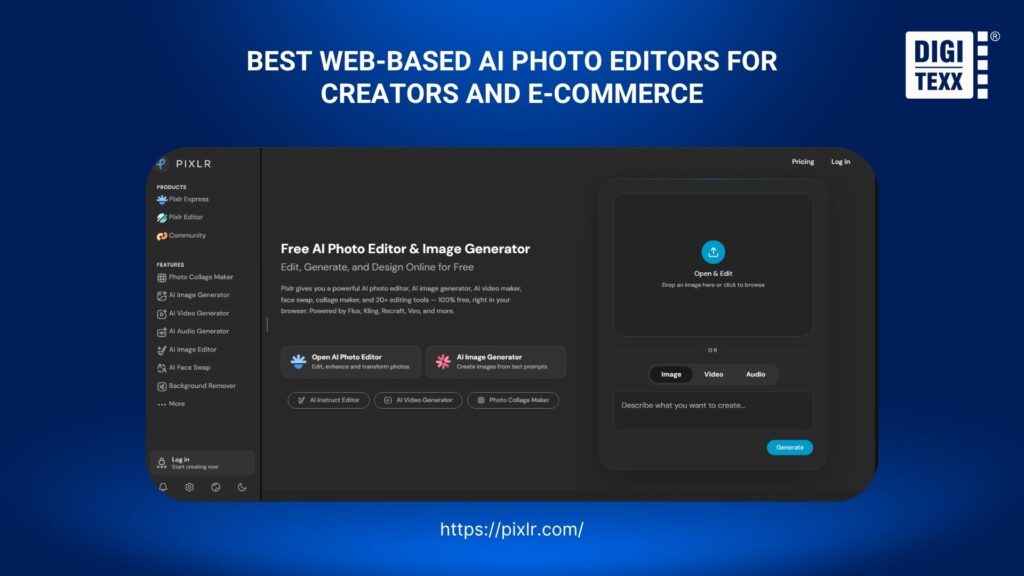Click the Generate button
The height and width of the screenshot is (576, 1024).
tap(790, 447)
